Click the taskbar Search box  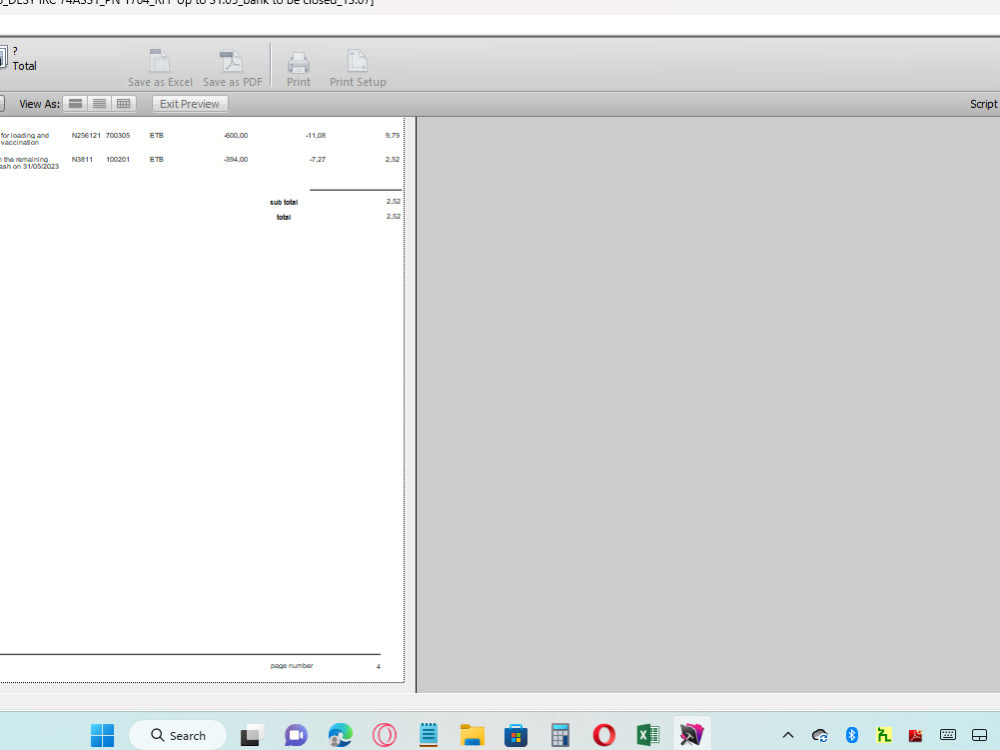click(178, 735)
